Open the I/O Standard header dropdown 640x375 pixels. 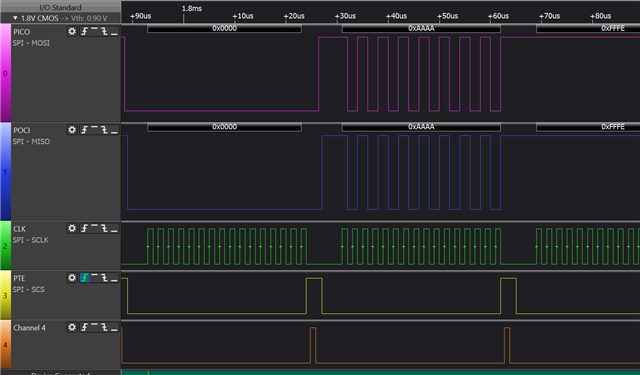click(x=60, y=7)
